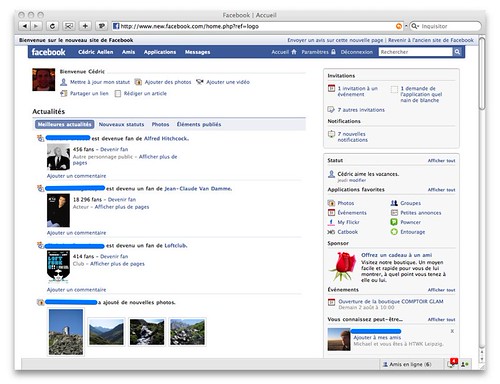Select the Meilleures actualités tab
The width and height of the screenshot is (500, 384).
tap(65, 124)
